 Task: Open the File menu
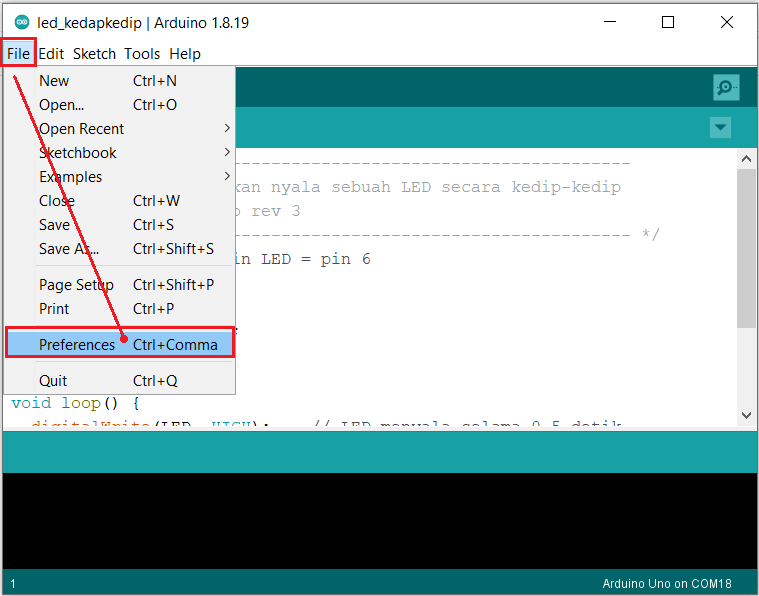tap(18, 53)
